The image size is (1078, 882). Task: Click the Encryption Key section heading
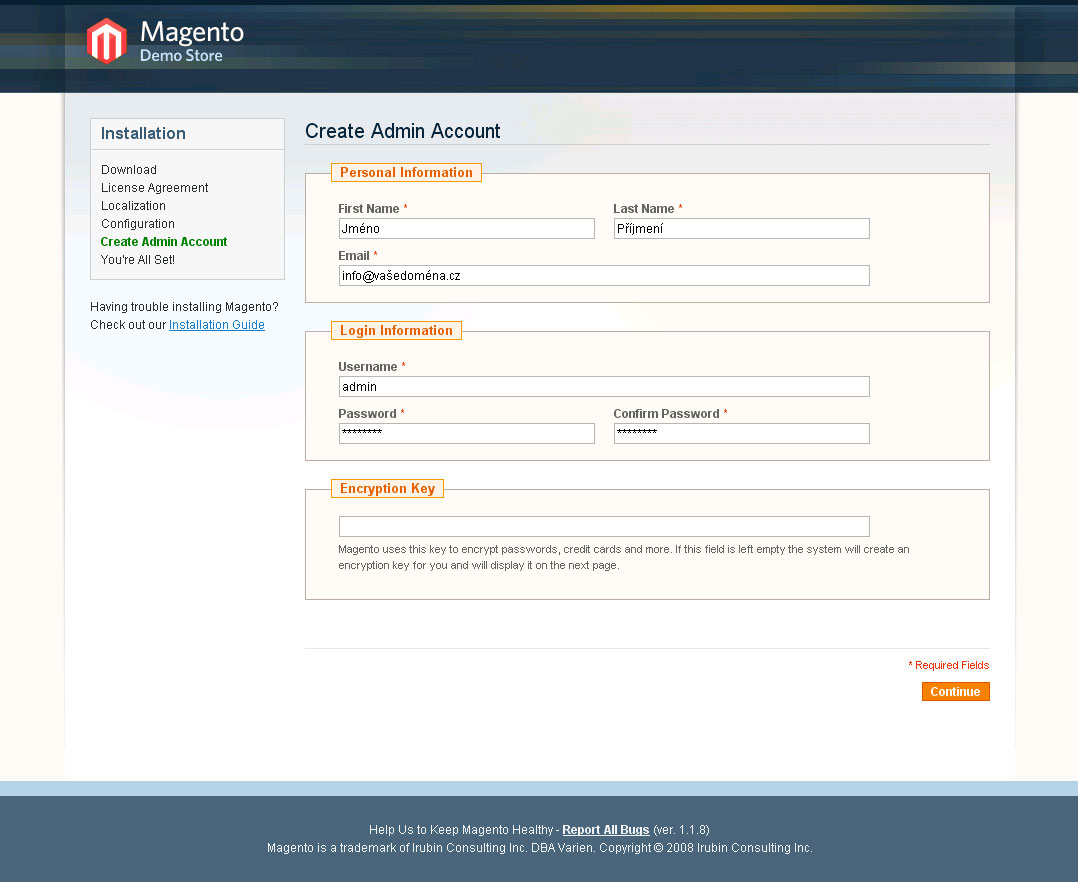click(x=387, y=489)
